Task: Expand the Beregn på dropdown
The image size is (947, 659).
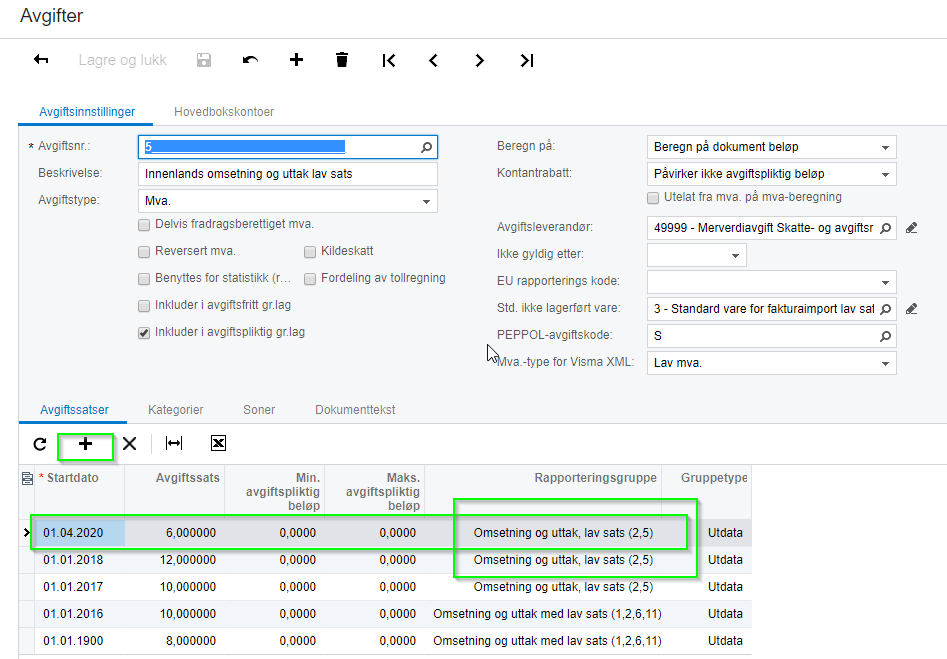Action: coord(885,147)
